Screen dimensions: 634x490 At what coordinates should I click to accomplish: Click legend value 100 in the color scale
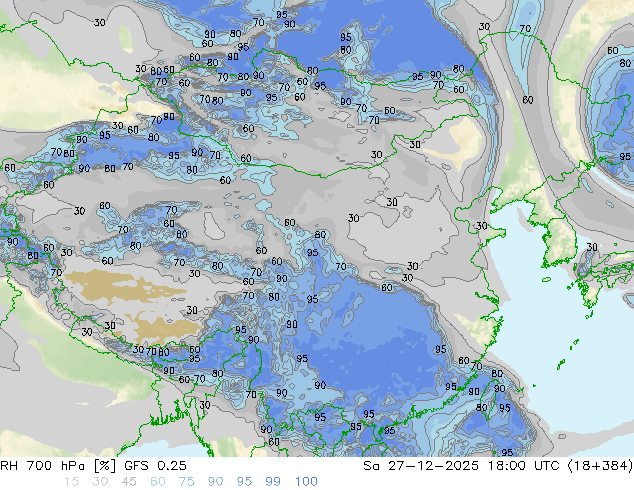[x=306, y=482]
